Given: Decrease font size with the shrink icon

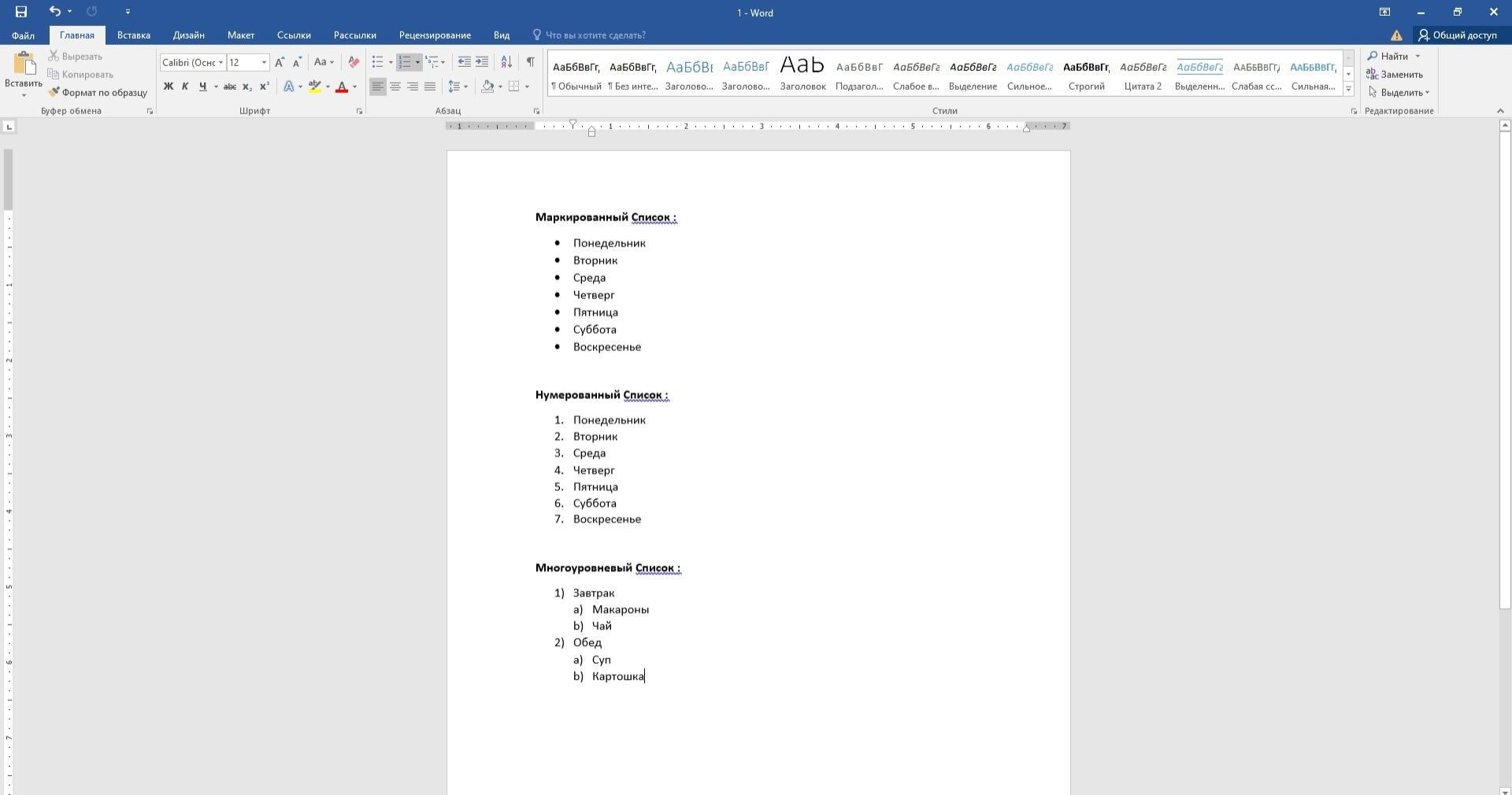Looking at the screenshot, I should coord(297,62).
